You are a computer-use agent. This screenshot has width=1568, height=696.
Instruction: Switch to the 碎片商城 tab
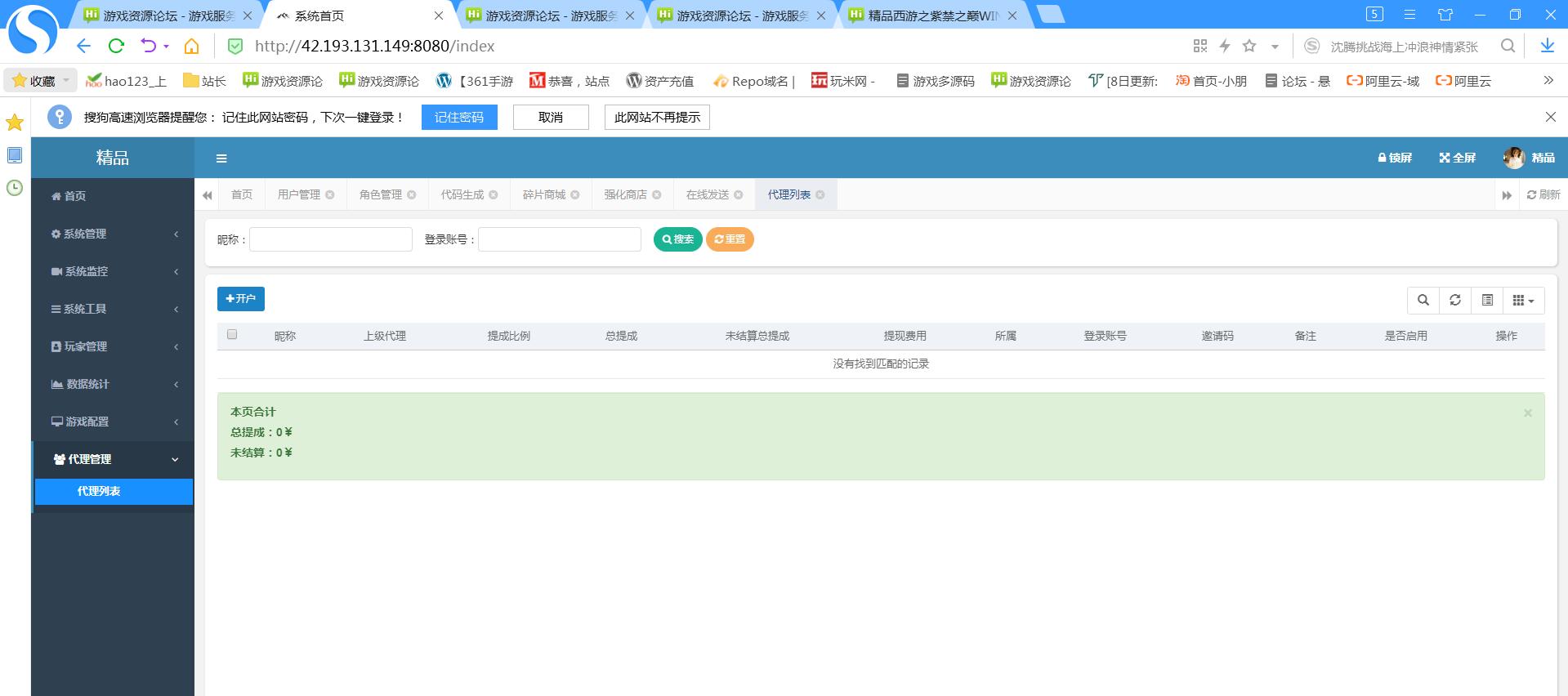coord(543,194)
